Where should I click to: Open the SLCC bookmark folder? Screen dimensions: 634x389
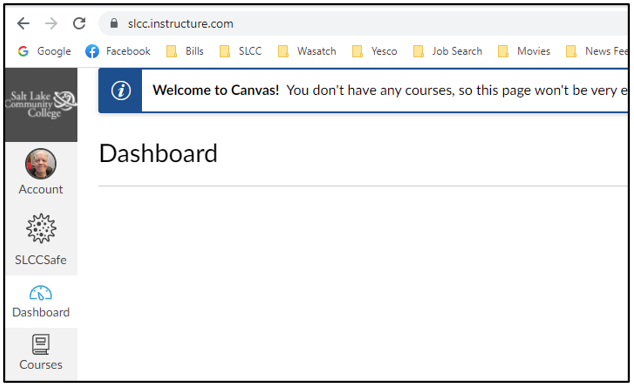(241, 51)
